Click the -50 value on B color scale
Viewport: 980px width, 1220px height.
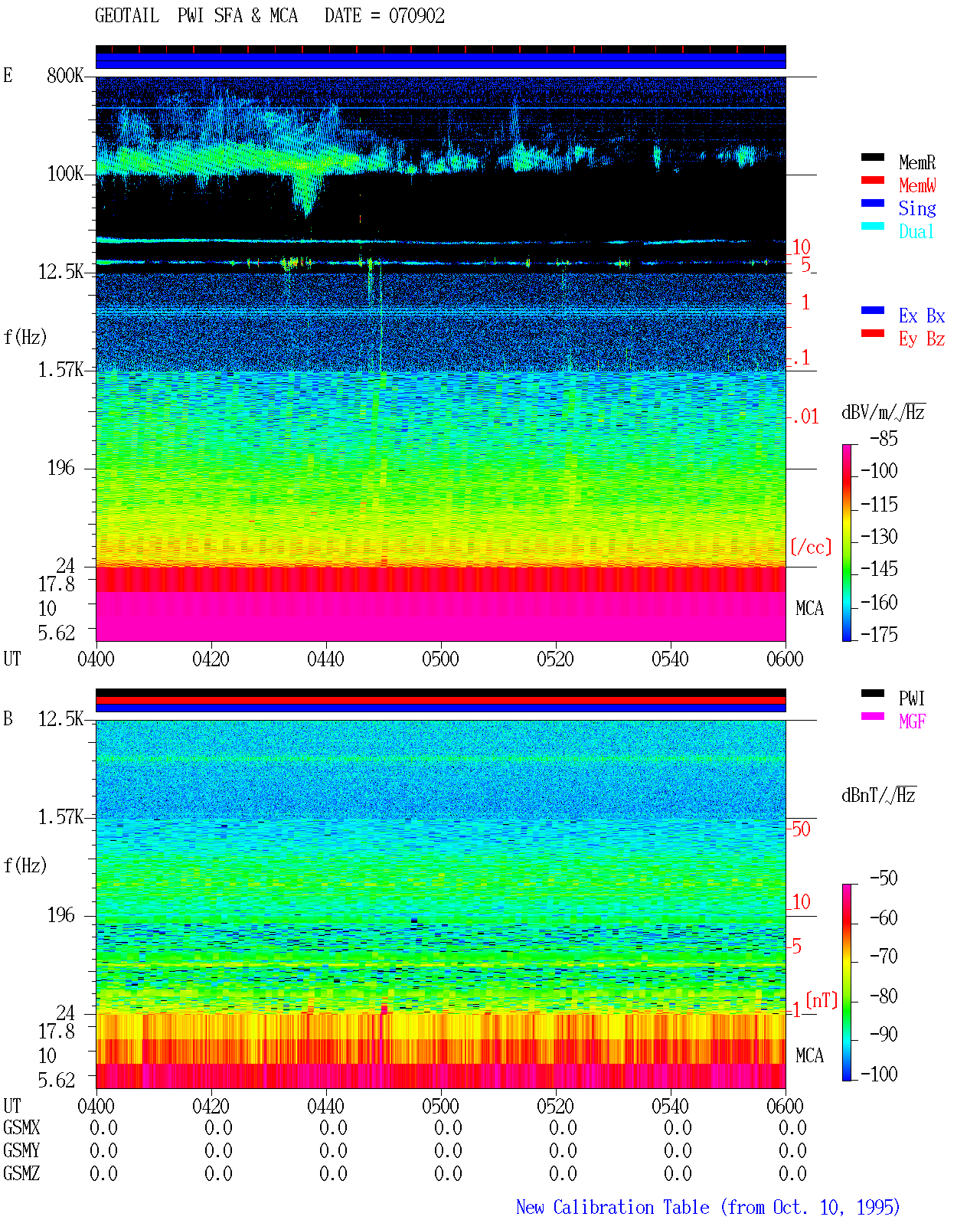click(x=884, y=878)
